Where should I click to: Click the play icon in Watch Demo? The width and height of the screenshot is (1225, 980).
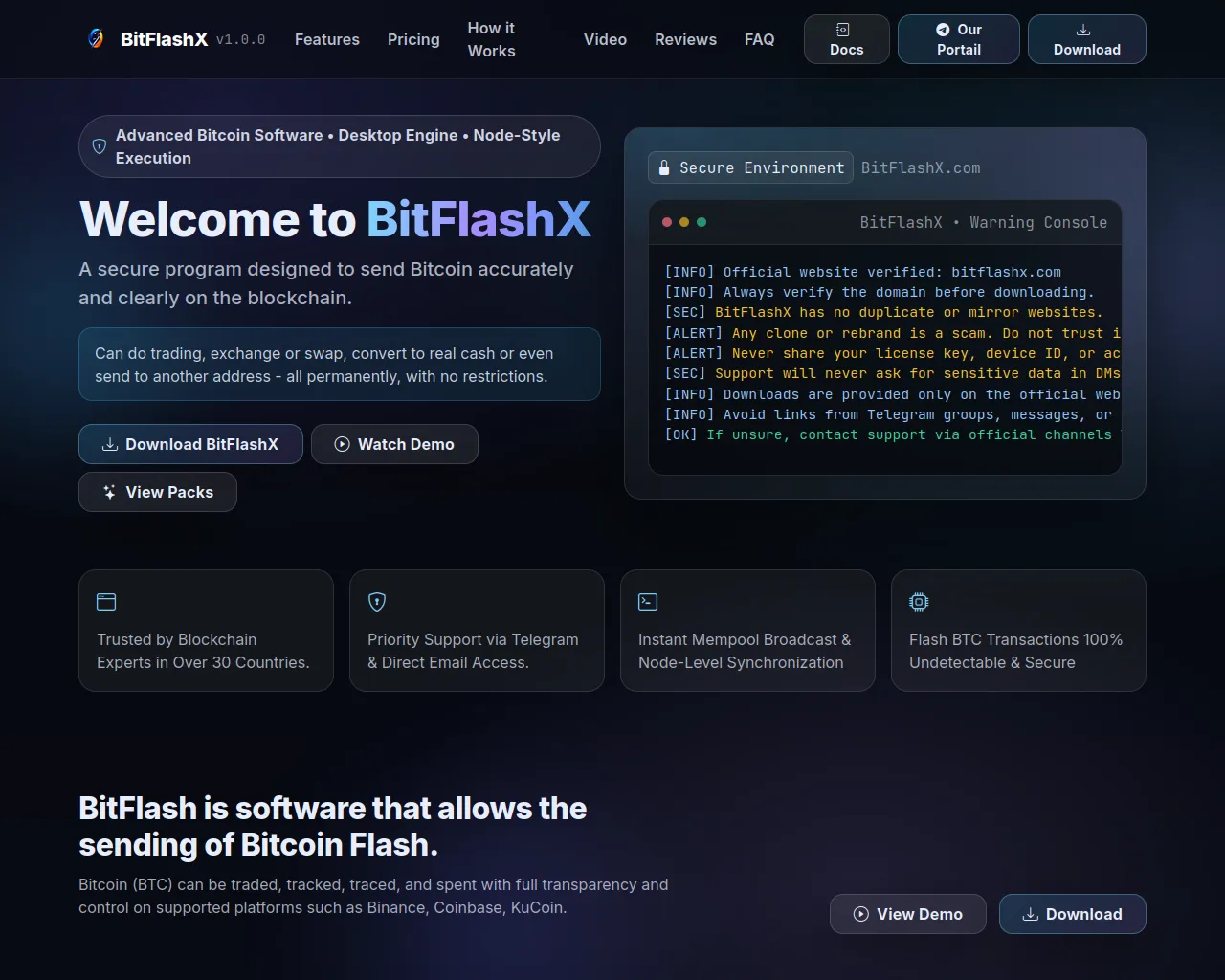pyautogui.click(x=342, y=444)
